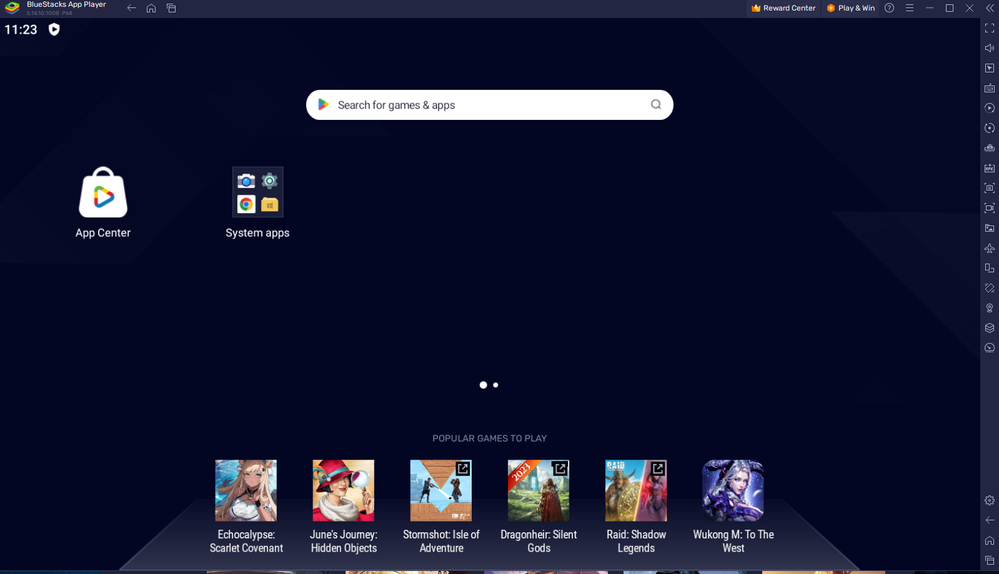Toggle airplane mode icon in the sidebar
Viewport: 999px width, 574px height.
(989, 248)
